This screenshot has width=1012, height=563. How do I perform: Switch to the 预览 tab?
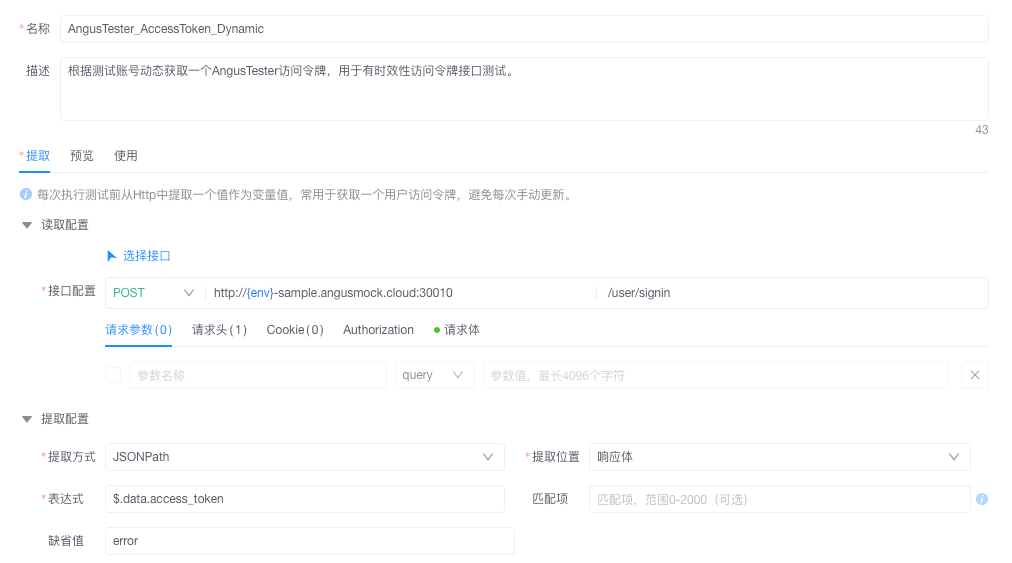(82, 156)
